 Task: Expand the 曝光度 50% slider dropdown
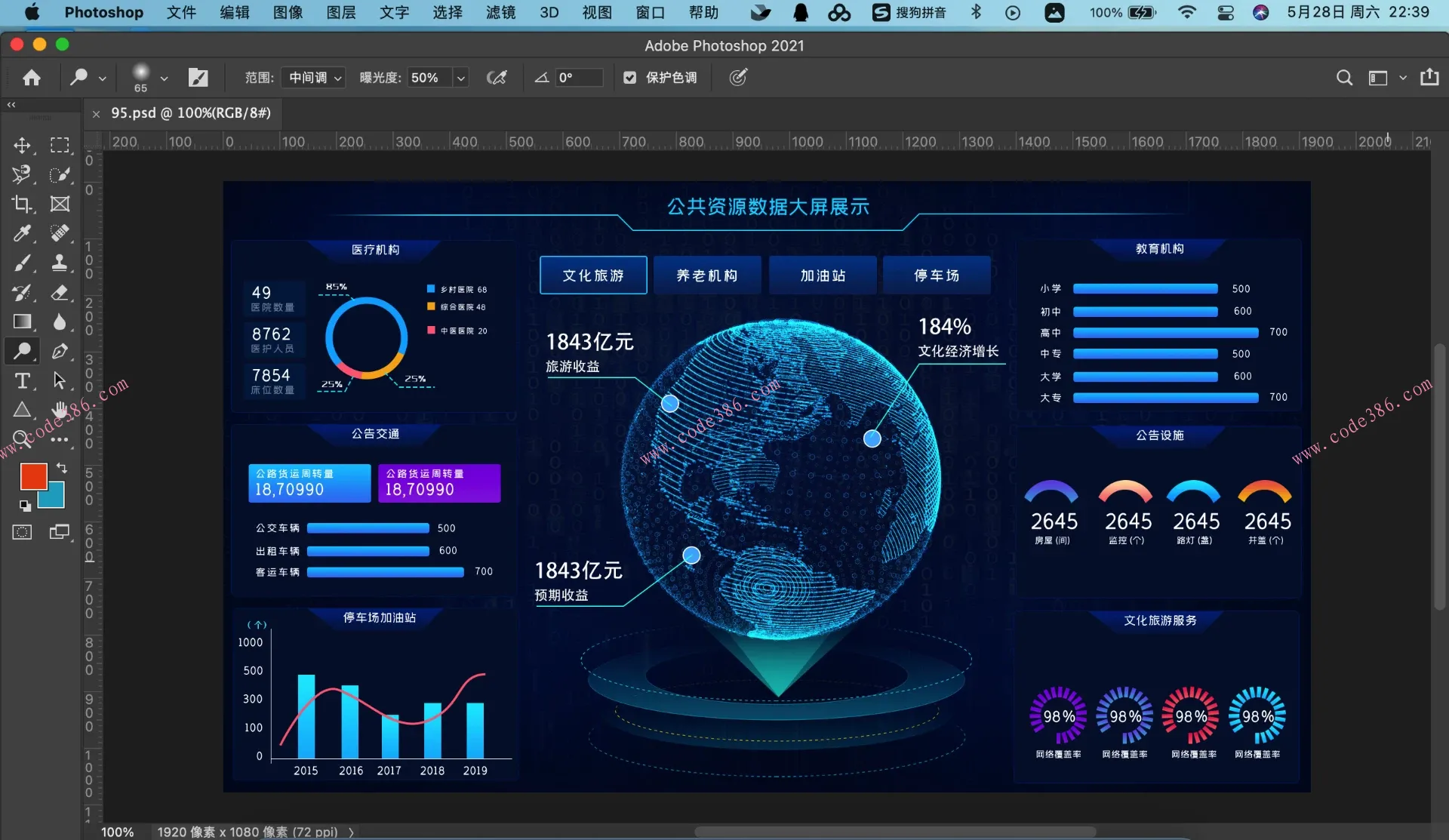(x=460, y=78)
